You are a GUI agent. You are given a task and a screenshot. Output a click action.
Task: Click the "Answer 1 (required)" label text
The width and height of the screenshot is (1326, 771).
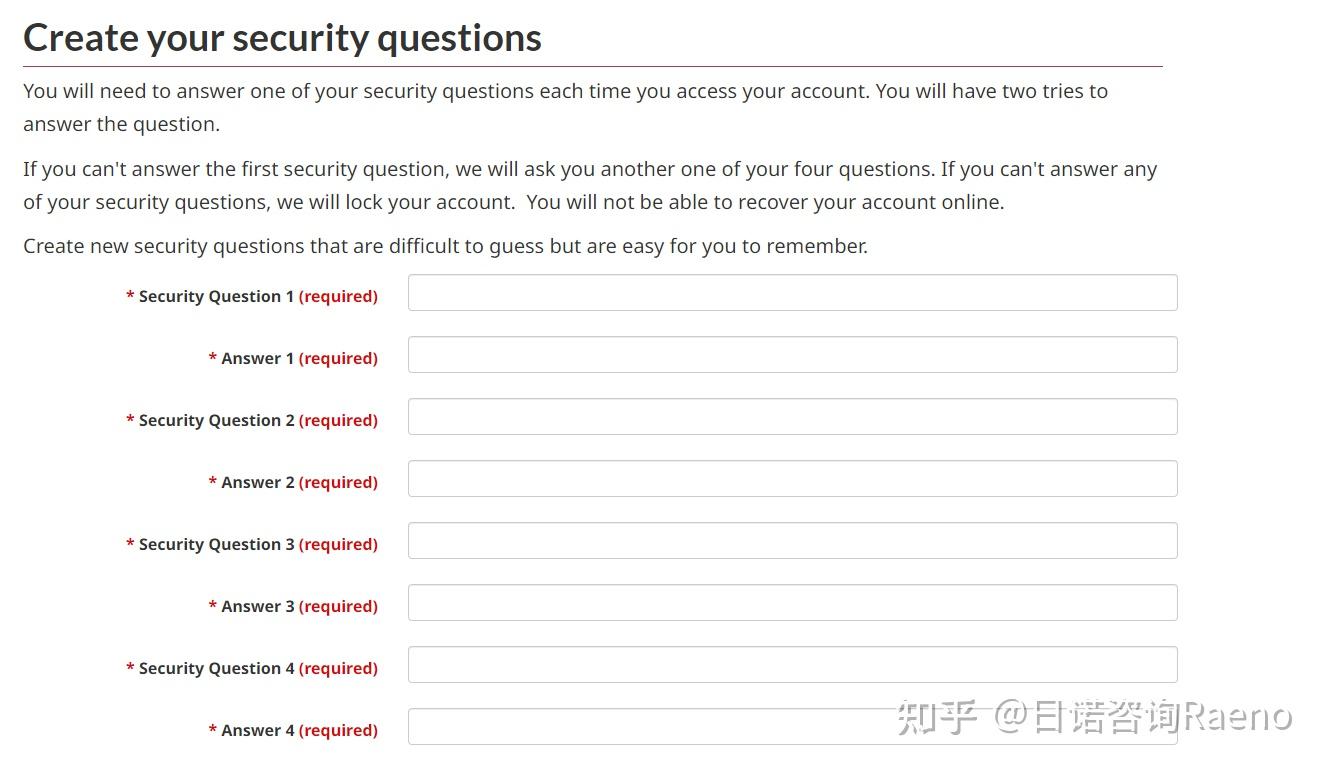(x=293, y=358)
